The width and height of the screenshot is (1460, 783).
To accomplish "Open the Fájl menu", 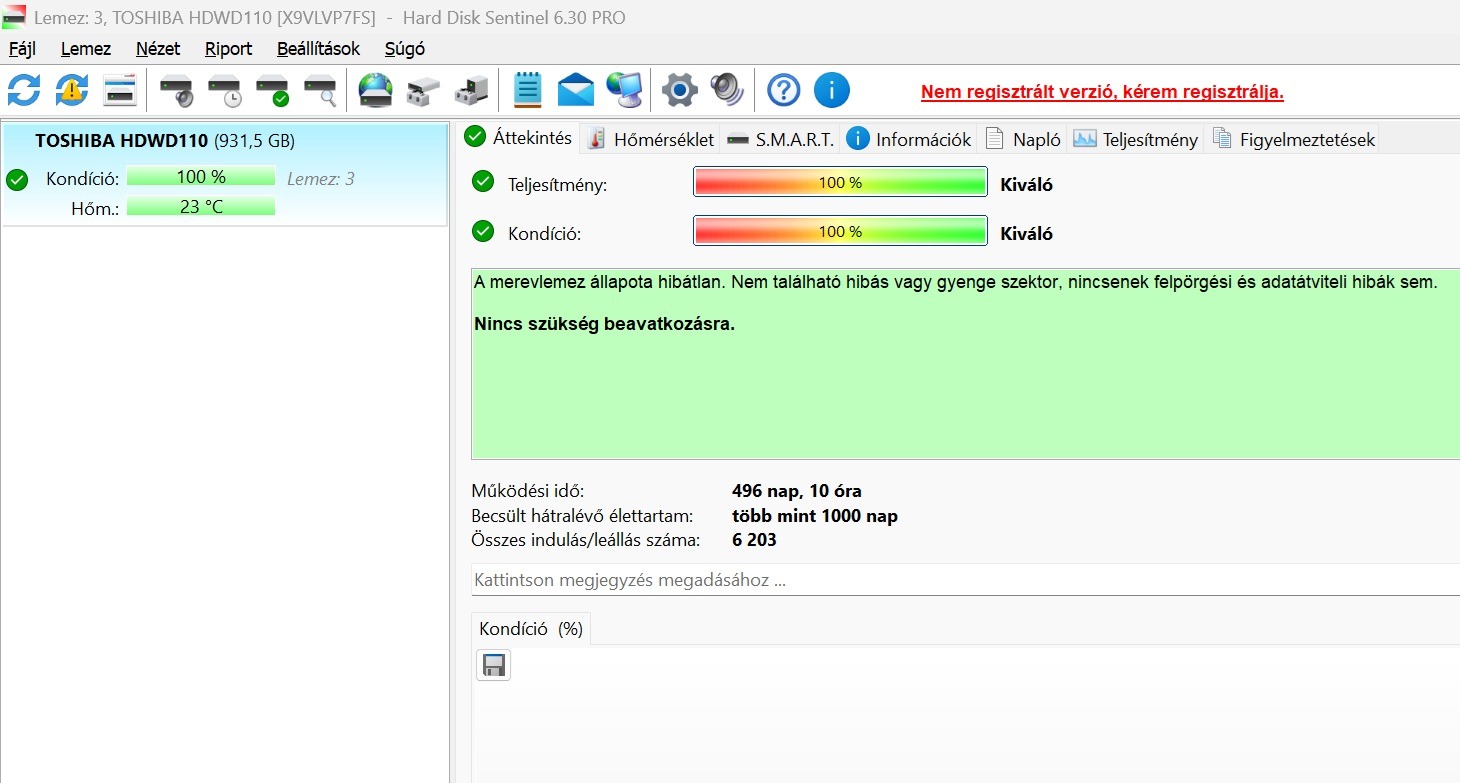I will click(22, 48).
